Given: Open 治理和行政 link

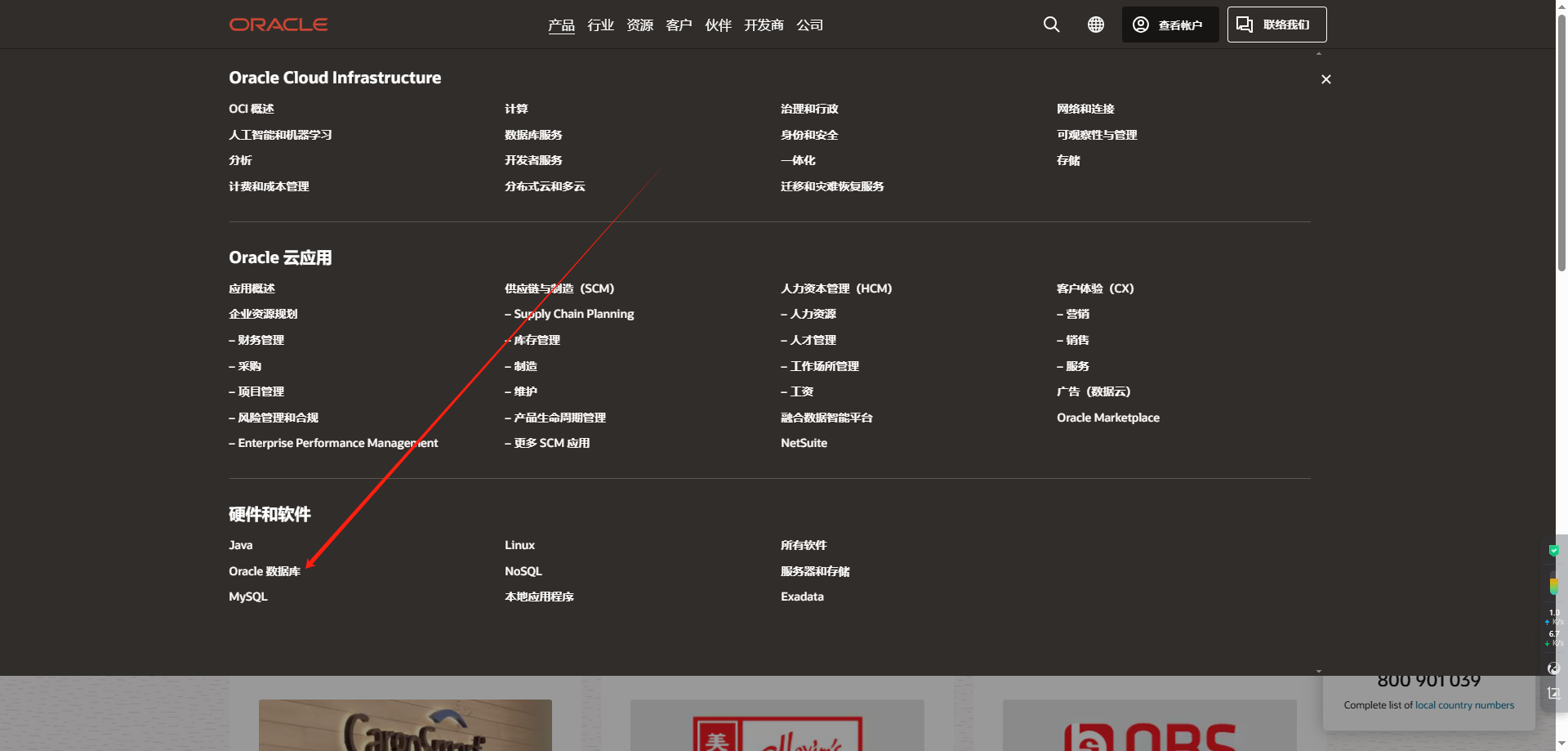Looking at the screenshot, I should tap(809, 109).
